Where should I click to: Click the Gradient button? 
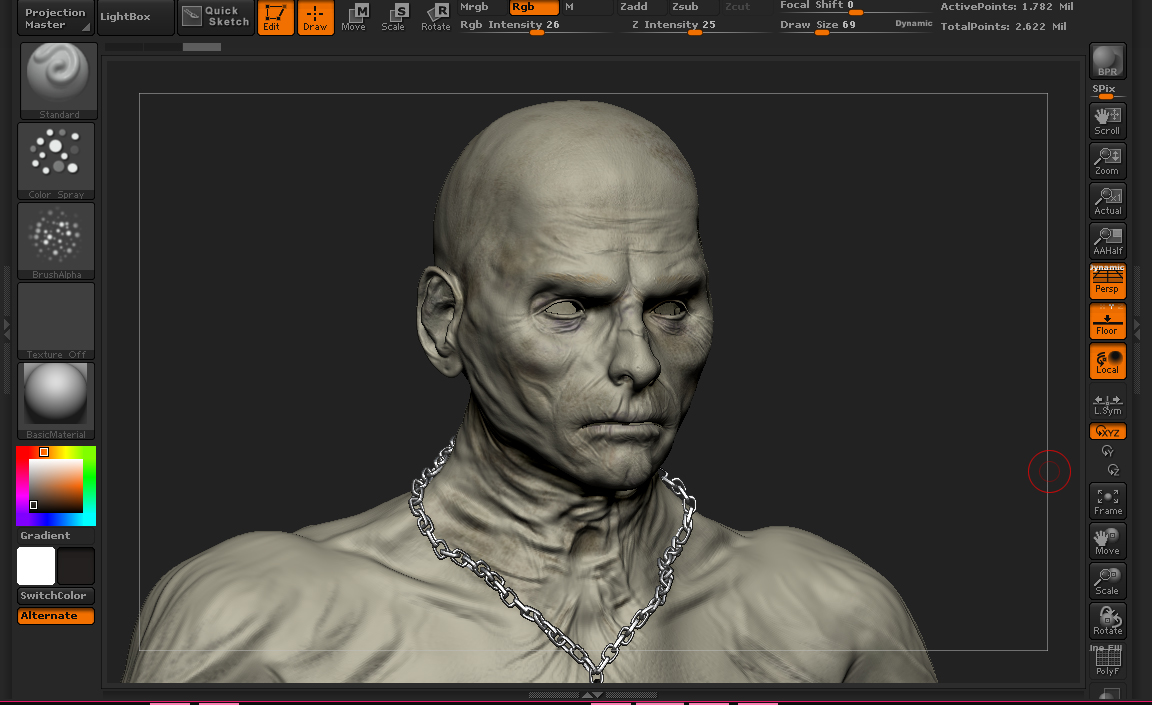click(x=56, y=535)
